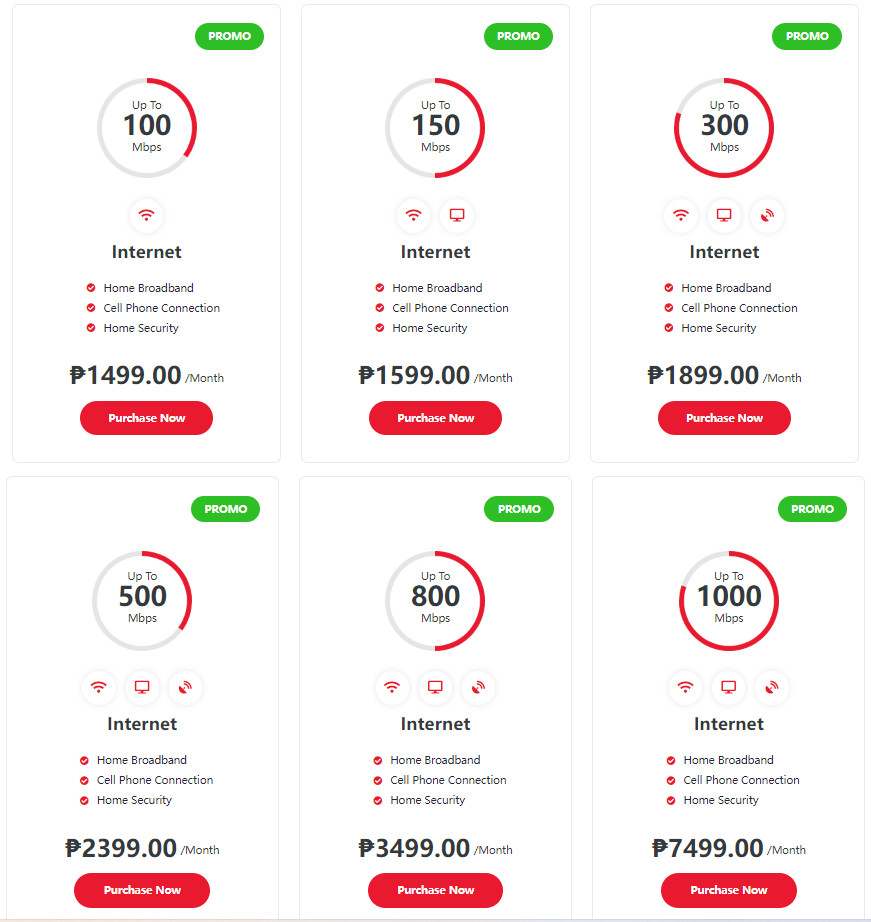Click the WiFi icon on 1000 Mbps plan
871x922 pixels.
685,687
